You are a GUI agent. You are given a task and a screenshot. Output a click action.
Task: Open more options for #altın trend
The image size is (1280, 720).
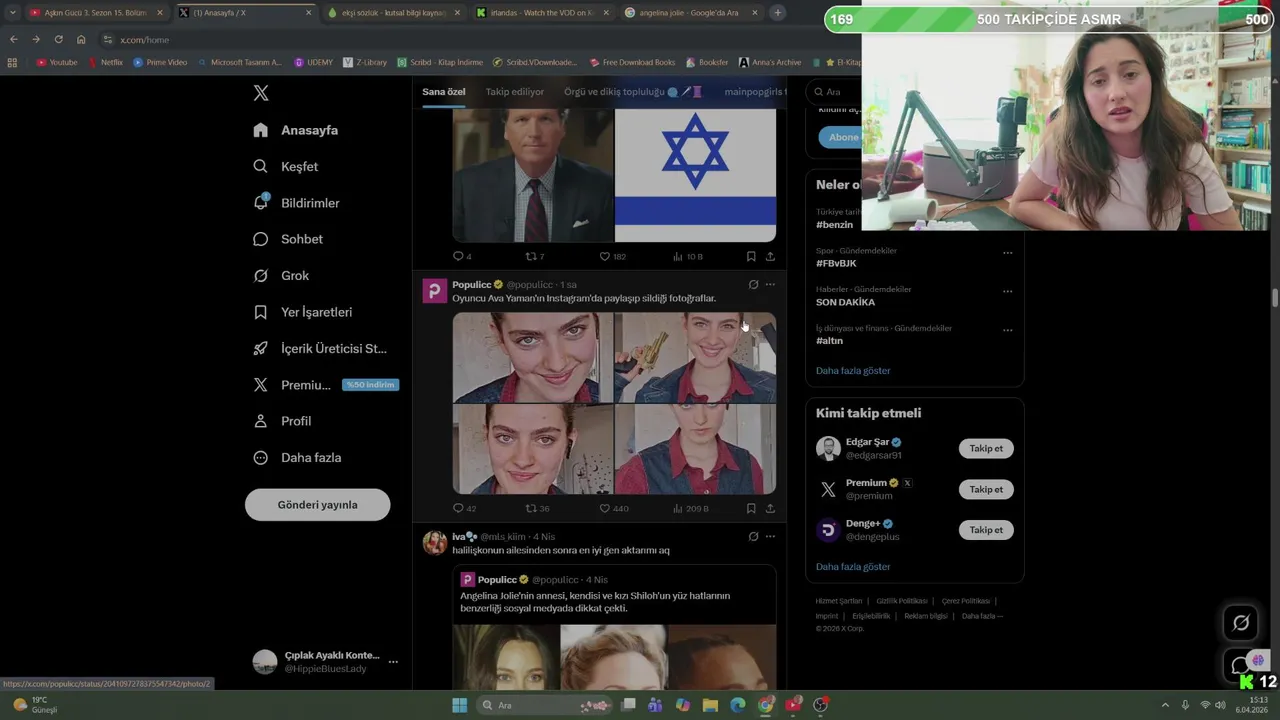point(1007,330)
